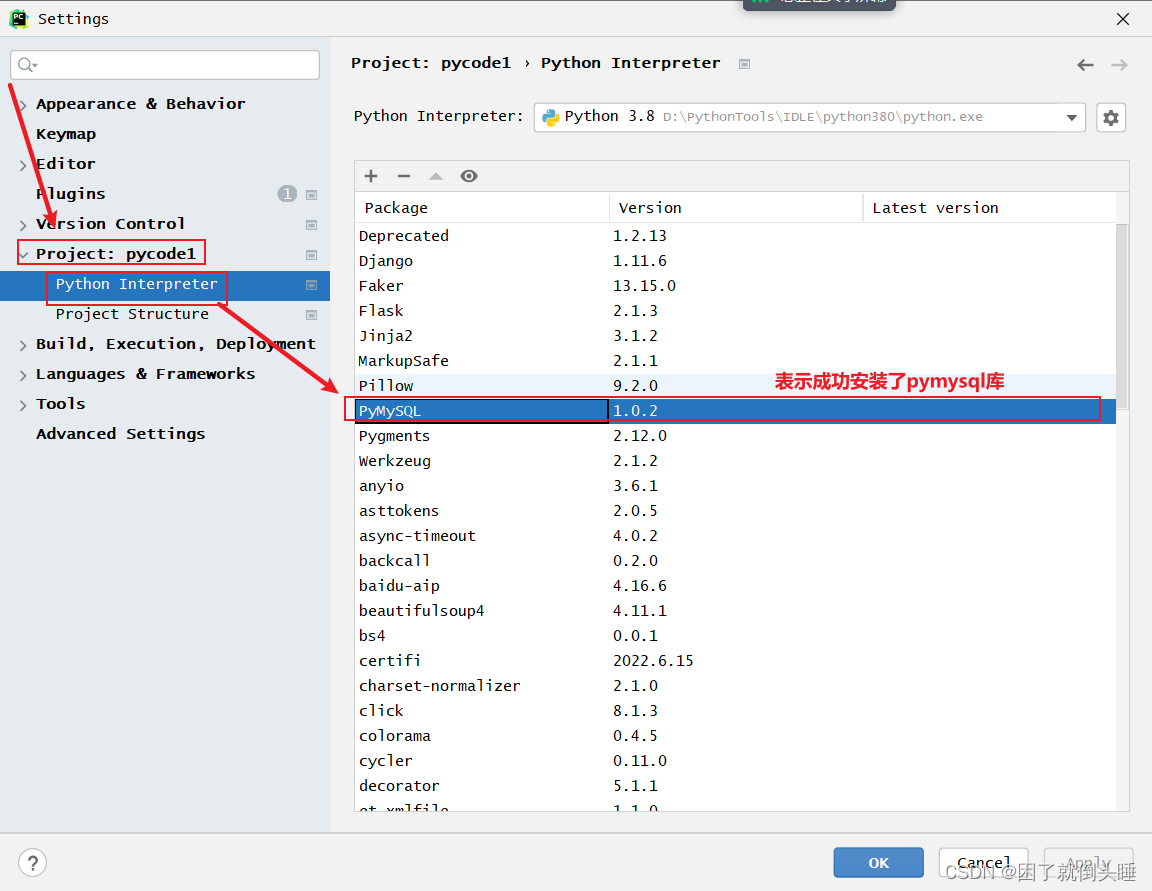Select the Flask package row
This screenshot has height=891, width=1152.
[x=735, y=311]
